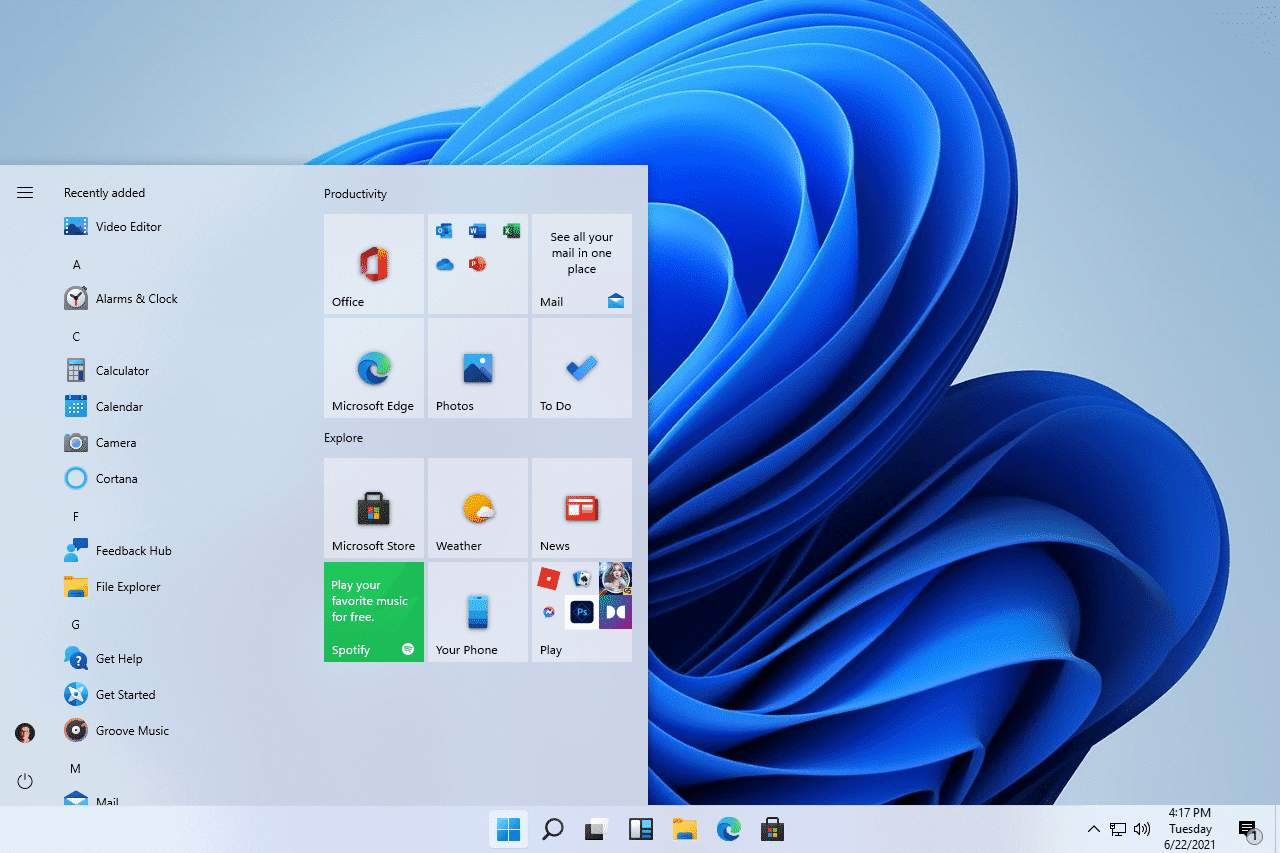Expand the Start menu hamburger navigation

coord(24,192)
